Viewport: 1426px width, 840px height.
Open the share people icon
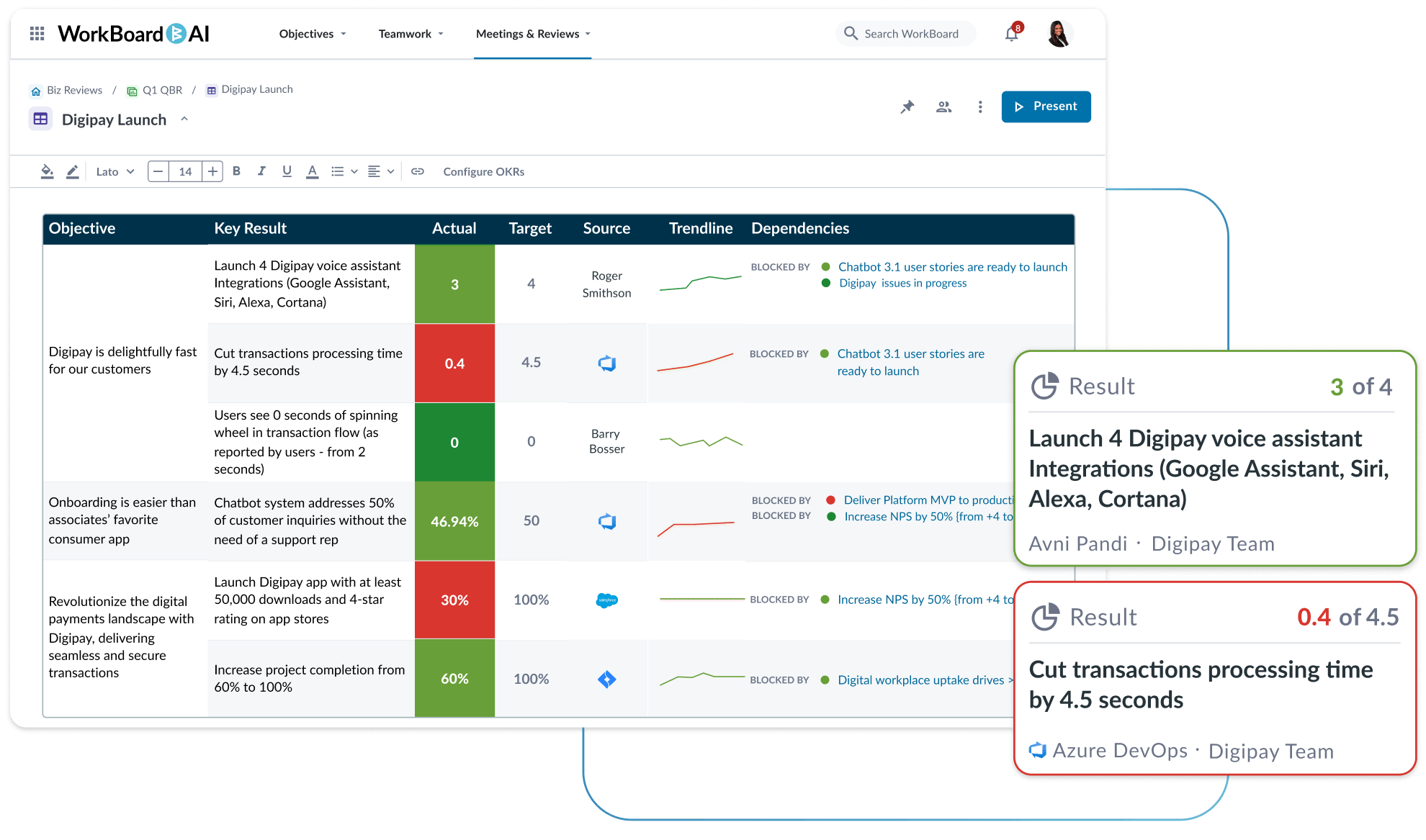click(x=943, y=107)
